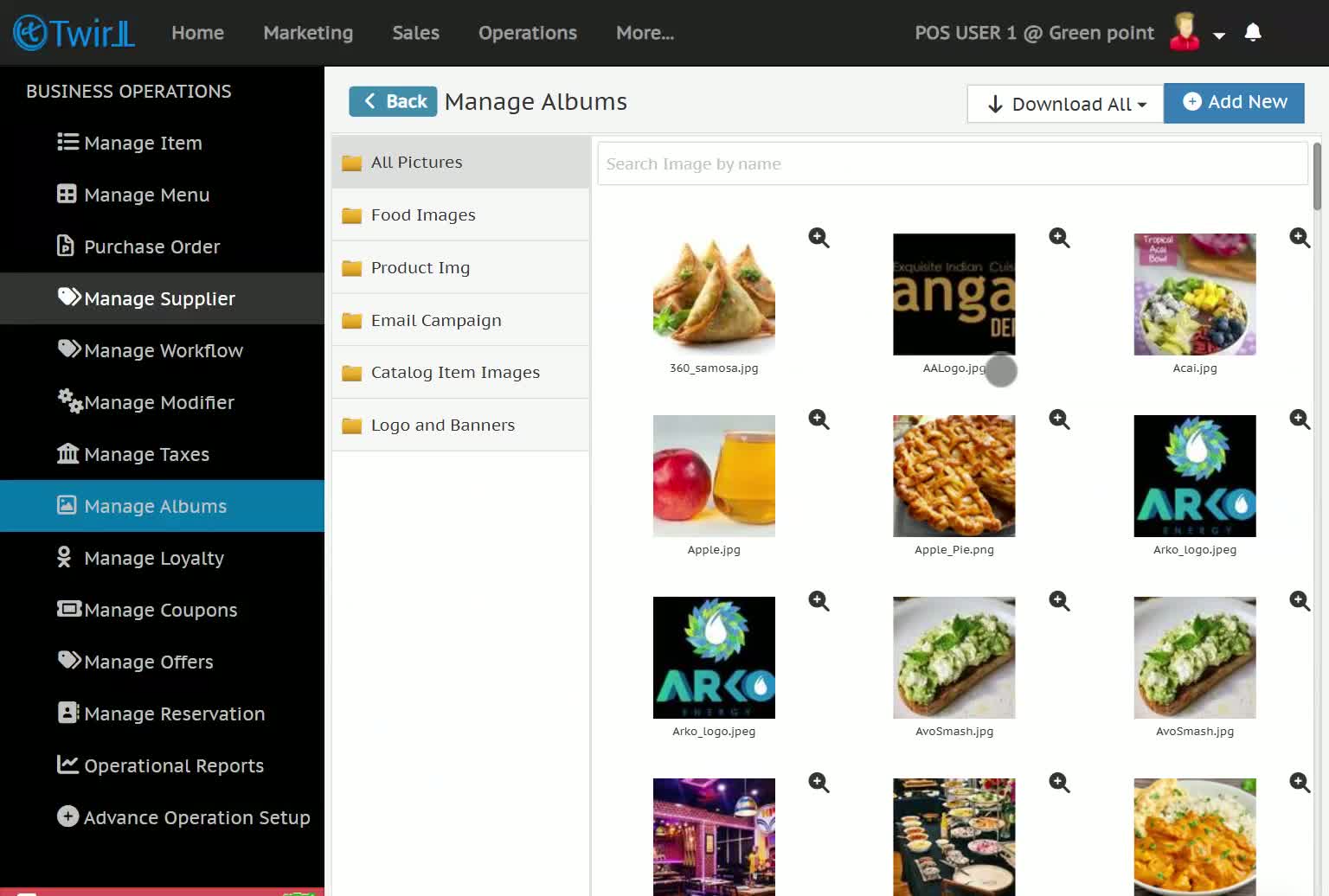The height and width of the screenshot is (896, 1329).
Task: Go to Operations in the top navigation
Action: coord(527,33)
